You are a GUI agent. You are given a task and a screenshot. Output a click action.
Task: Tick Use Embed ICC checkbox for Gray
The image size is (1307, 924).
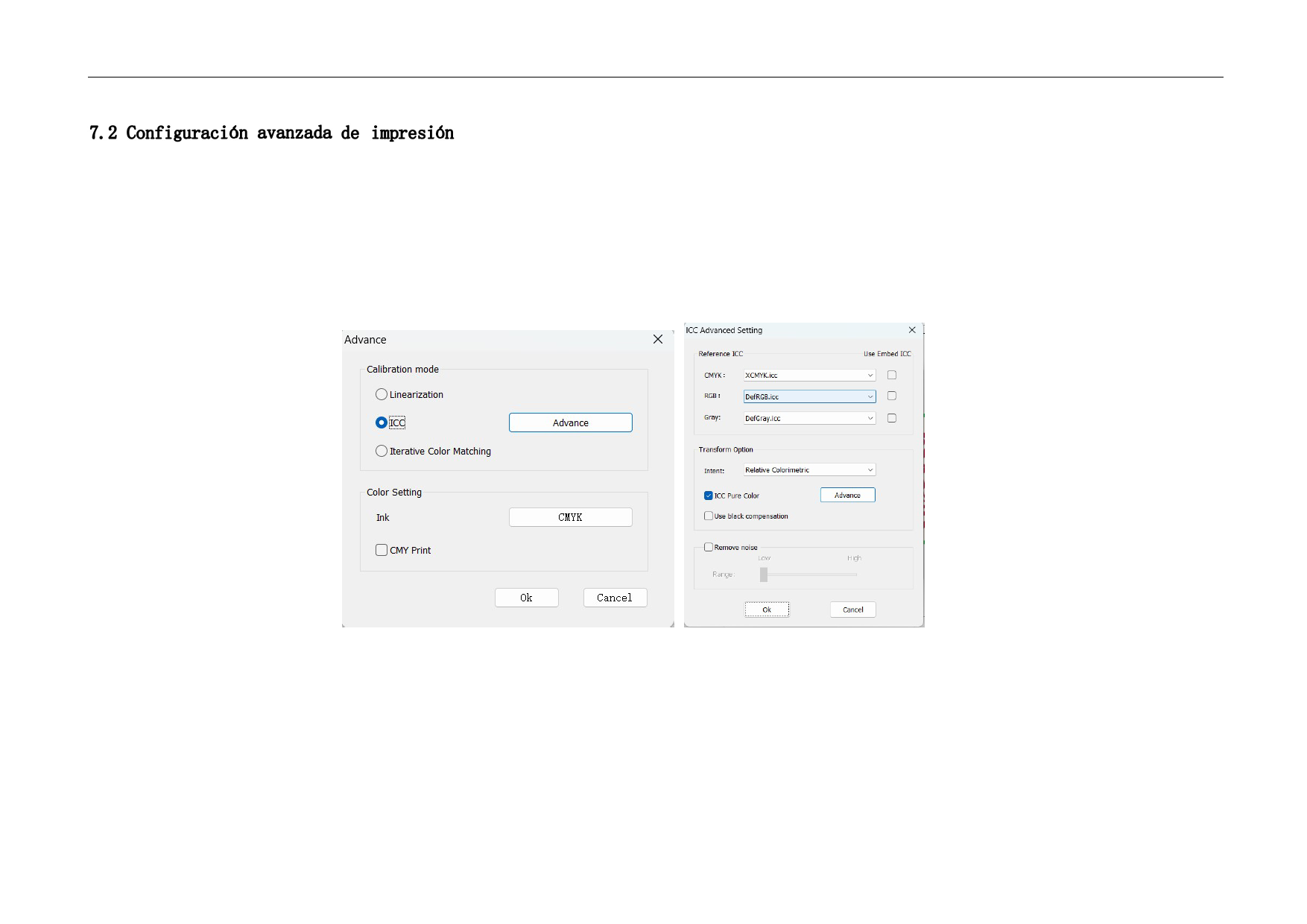coord(891,418)
